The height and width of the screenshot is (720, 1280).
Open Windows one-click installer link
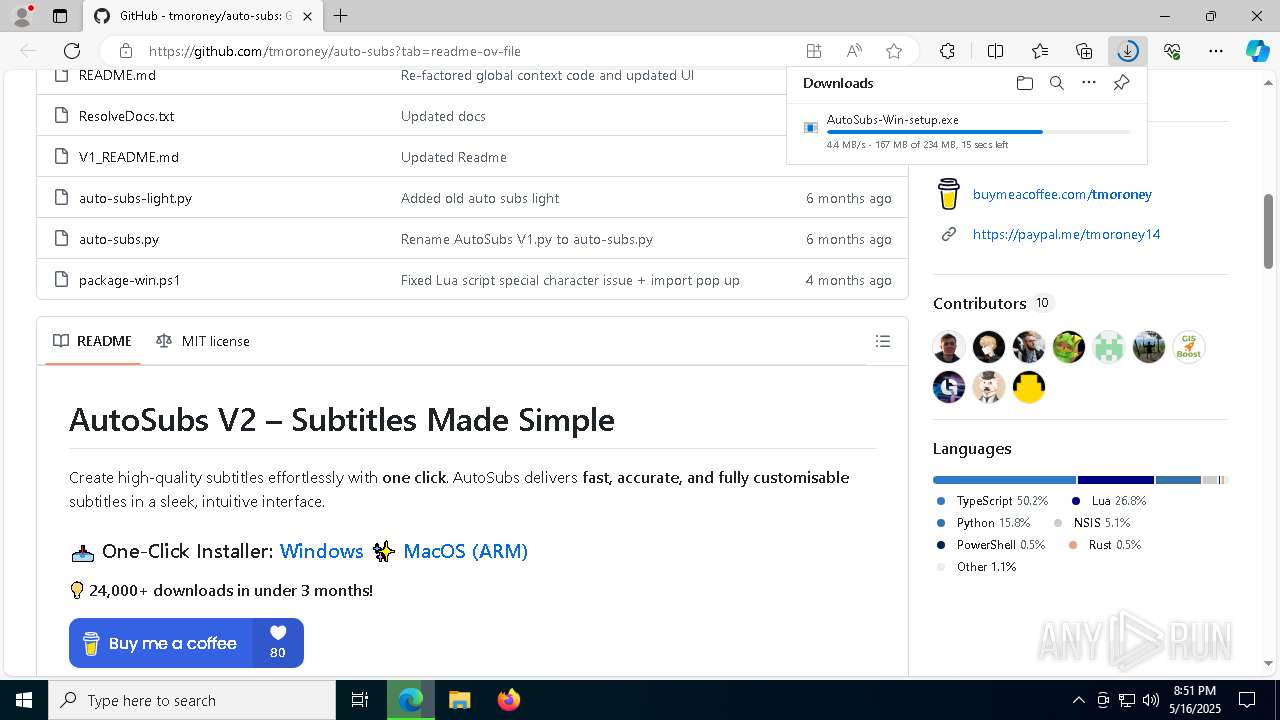(321, 551)
